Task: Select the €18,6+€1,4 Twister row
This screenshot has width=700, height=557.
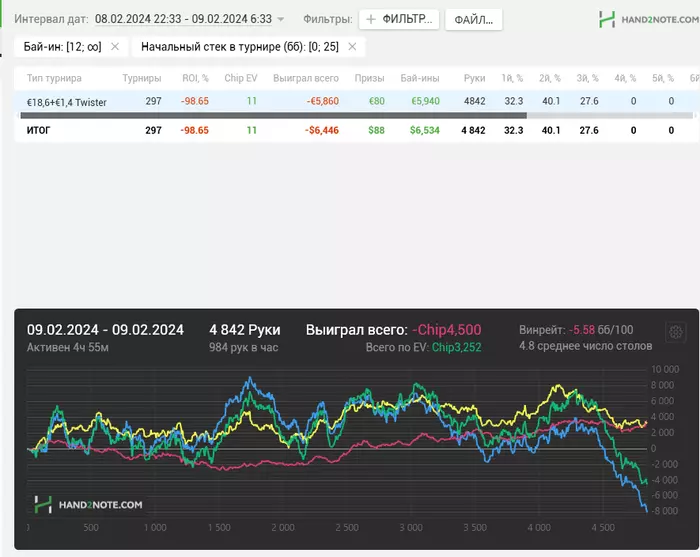Action: click(356, 101)
